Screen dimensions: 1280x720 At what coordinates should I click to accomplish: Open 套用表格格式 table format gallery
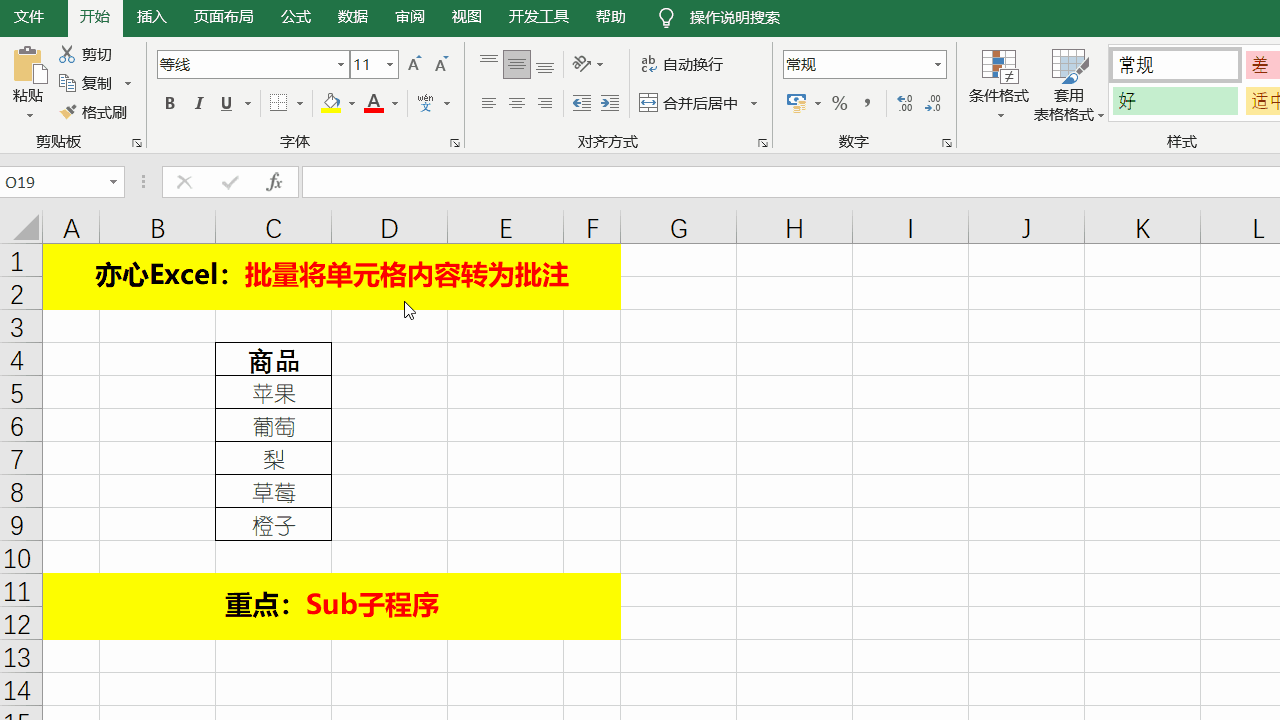1069,85
